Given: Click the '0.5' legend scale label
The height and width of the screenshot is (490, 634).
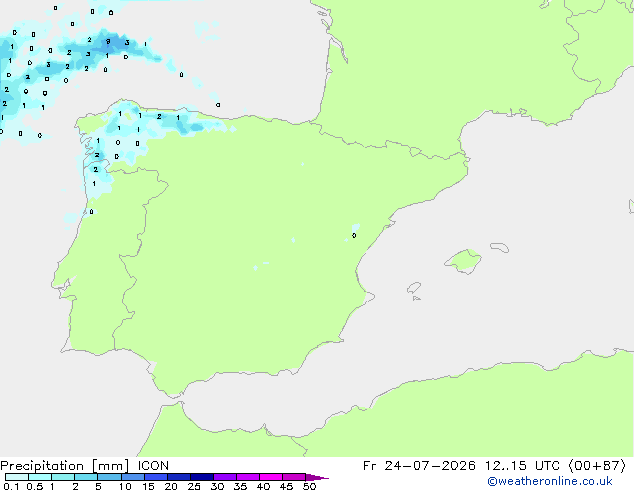Looking at the screenshot, I should click(x=34, y=486).
